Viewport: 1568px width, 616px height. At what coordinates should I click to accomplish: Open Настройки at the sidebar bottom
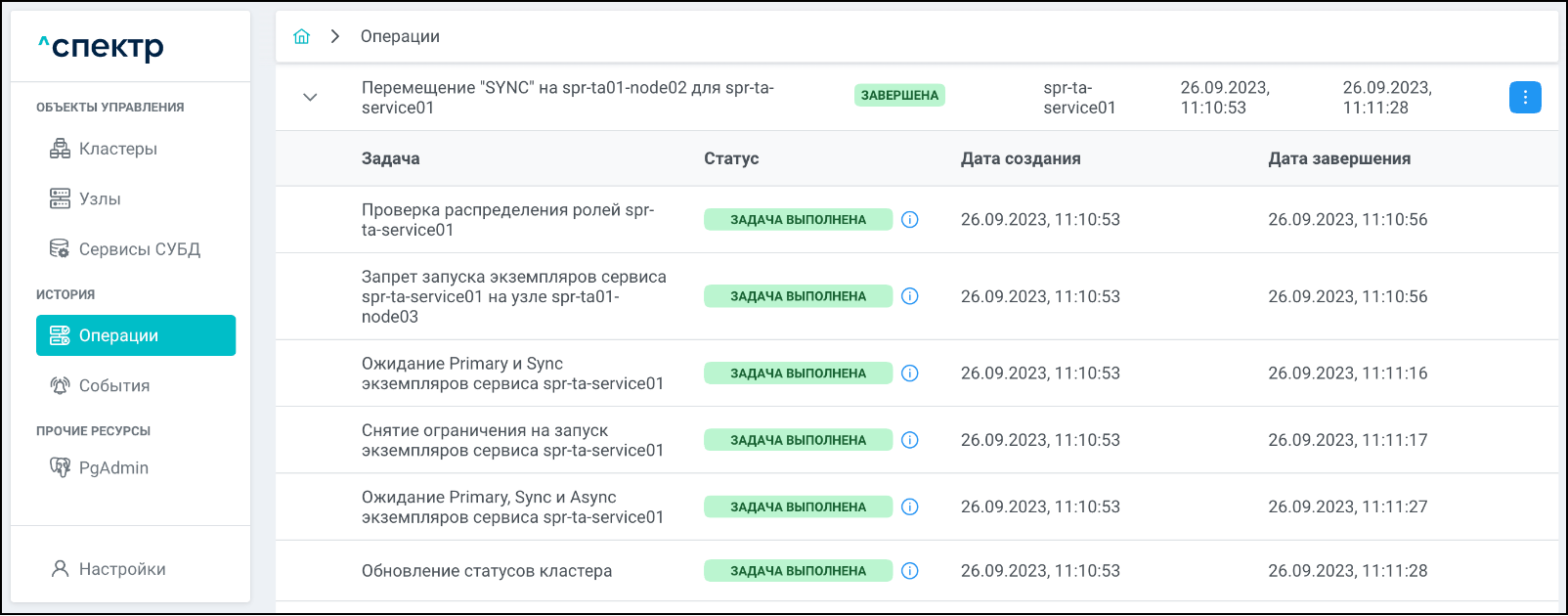[121, 569]
